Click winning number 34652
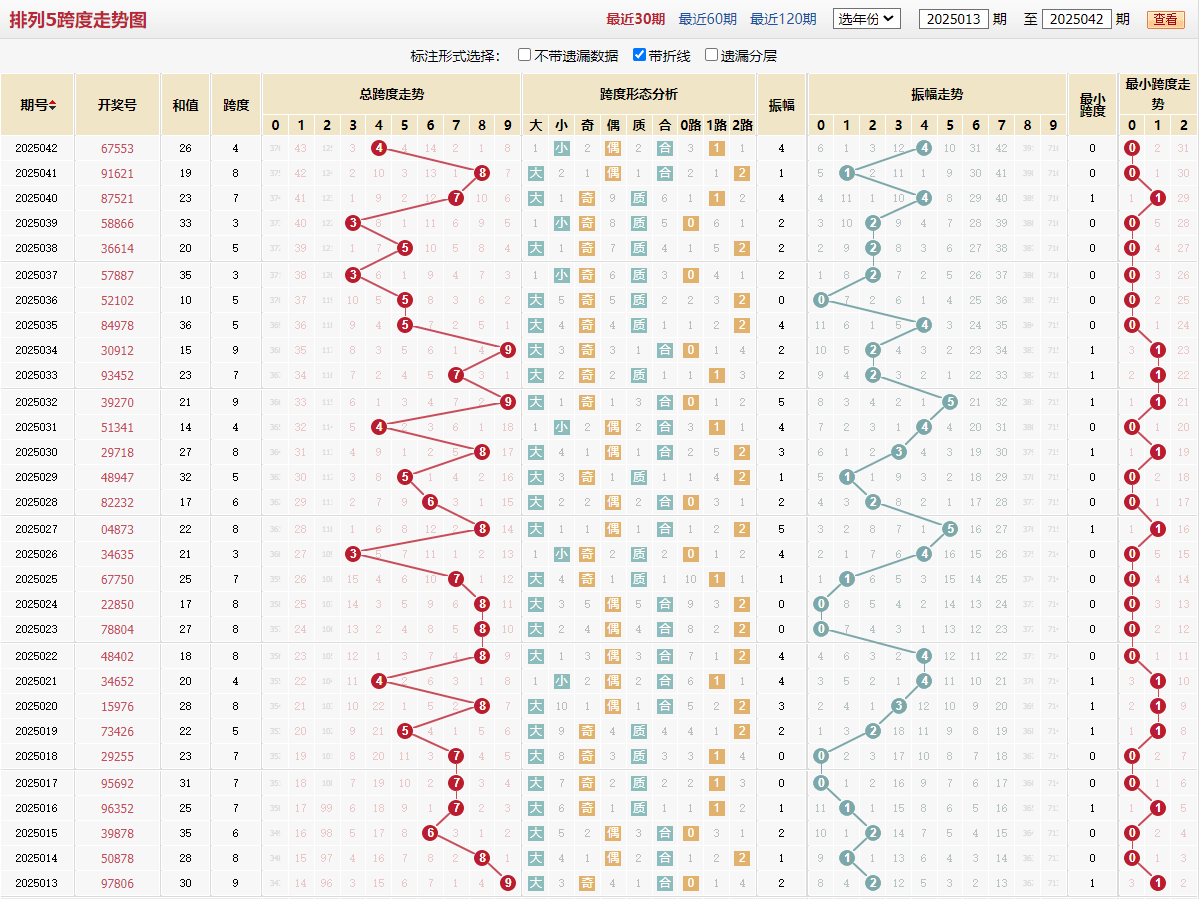The width and height of the screenshot is (1201, 899). [x=117, y=681]
